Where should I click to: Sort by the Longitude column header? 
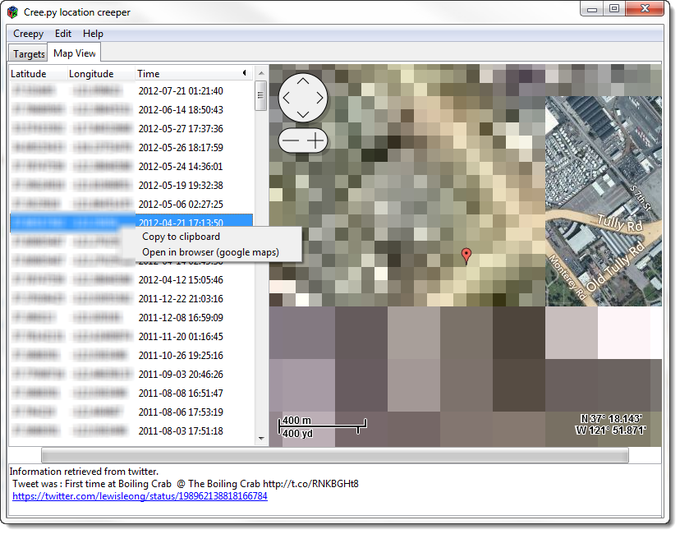pos(101,74)
